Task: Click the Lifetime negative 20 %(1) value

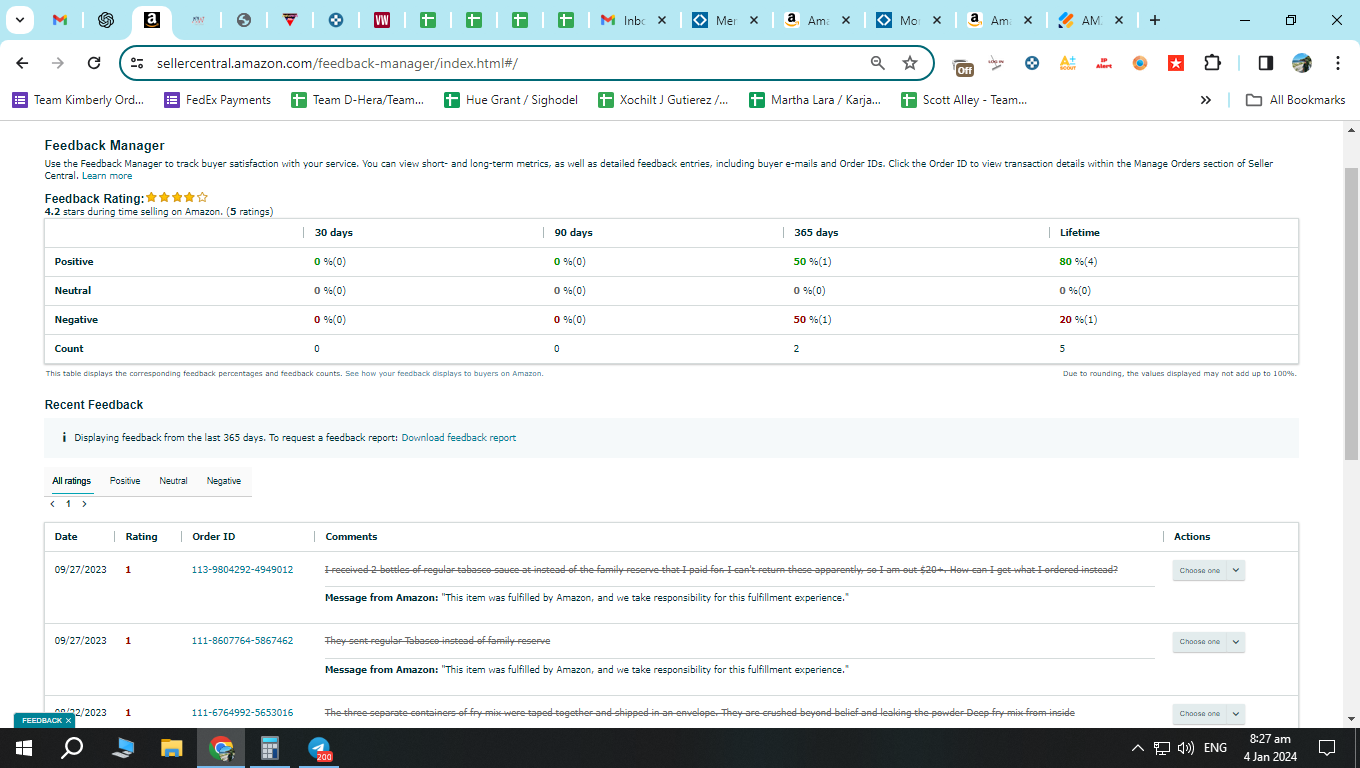Action: click(1078, 320)
